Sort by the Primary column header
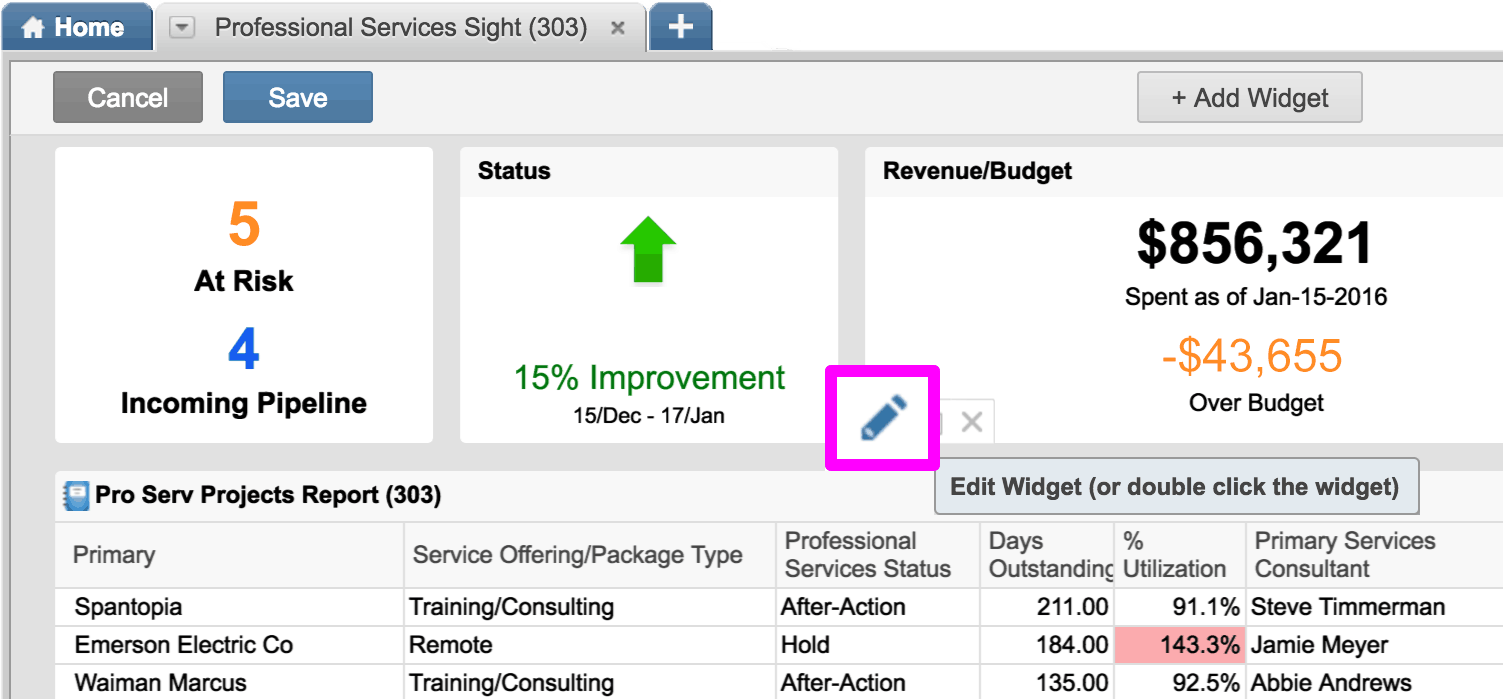 pyautogui.click(x=114, y=555)
